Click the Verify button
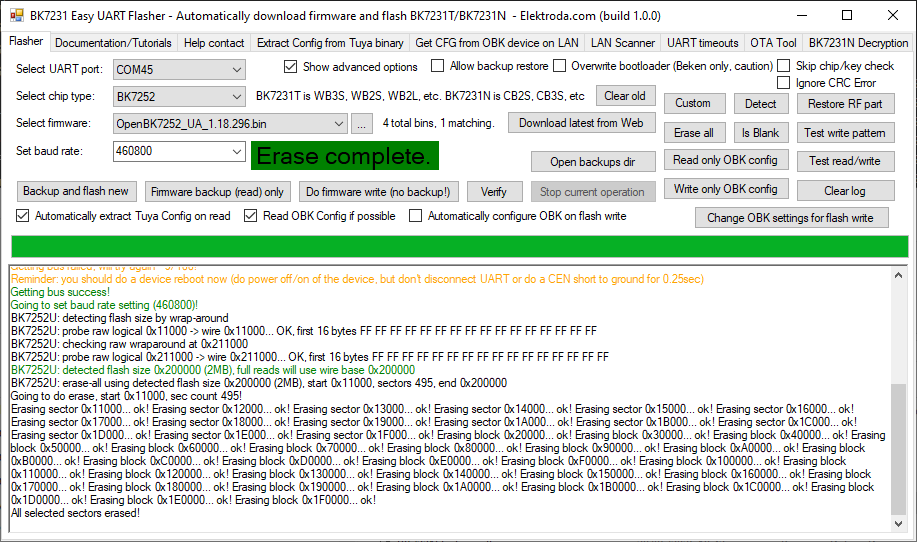Viewport: 917px width, 542px height. [494, 192]
